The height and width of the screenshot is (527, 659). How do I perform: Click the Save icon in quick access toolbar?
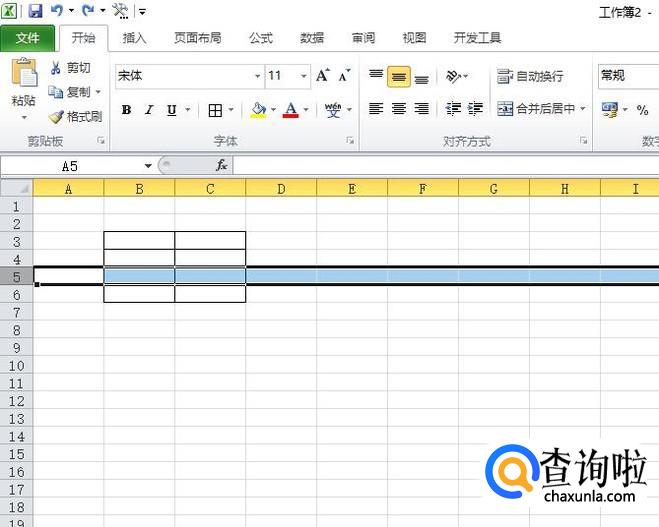click(x=35, y=11)
